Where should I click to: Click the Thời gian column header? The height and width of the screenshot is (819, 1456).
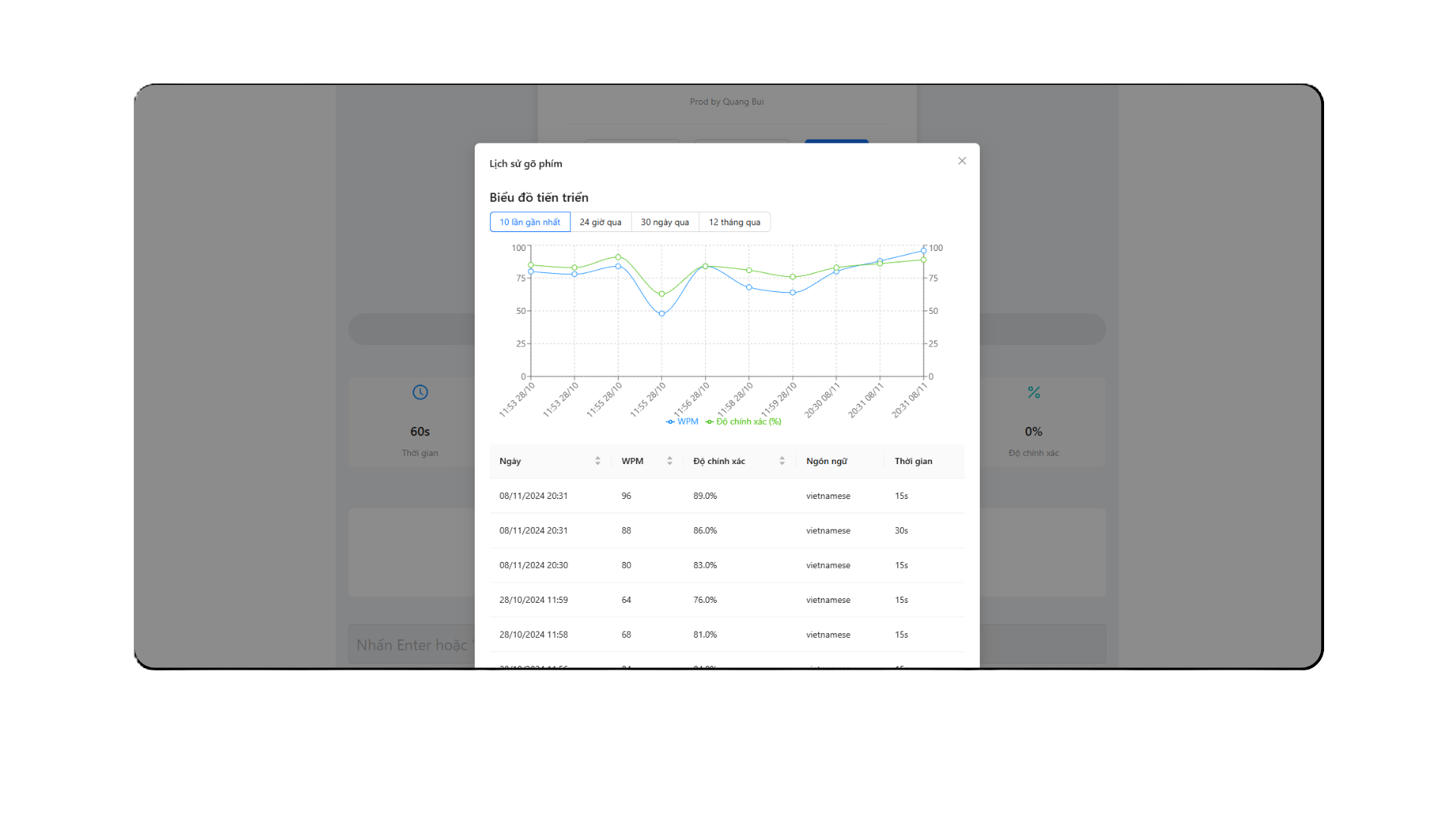click(913, 461)
